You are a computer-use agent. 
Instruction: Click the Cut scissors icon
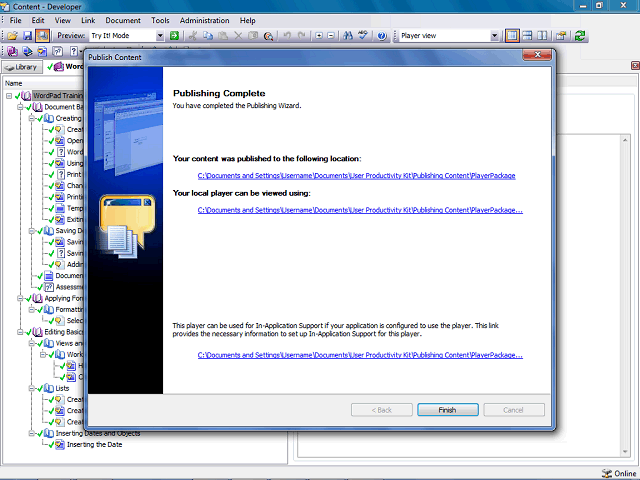[x=193, y=36]
